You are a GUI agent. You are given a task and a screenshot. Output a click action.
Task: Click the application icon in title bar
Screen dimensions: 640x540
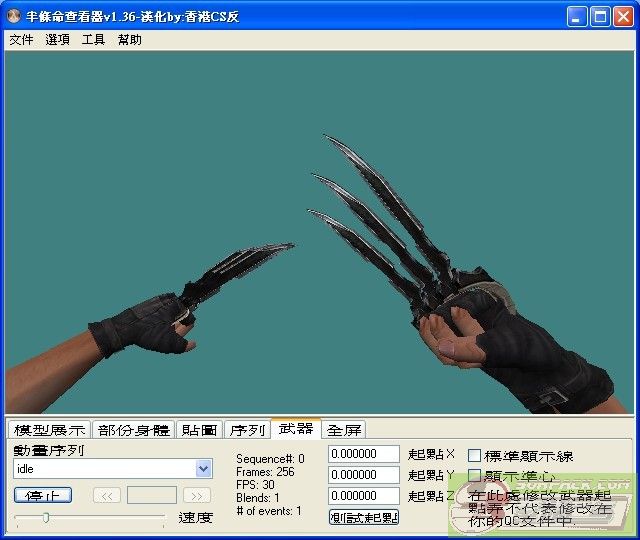(14, 17)
